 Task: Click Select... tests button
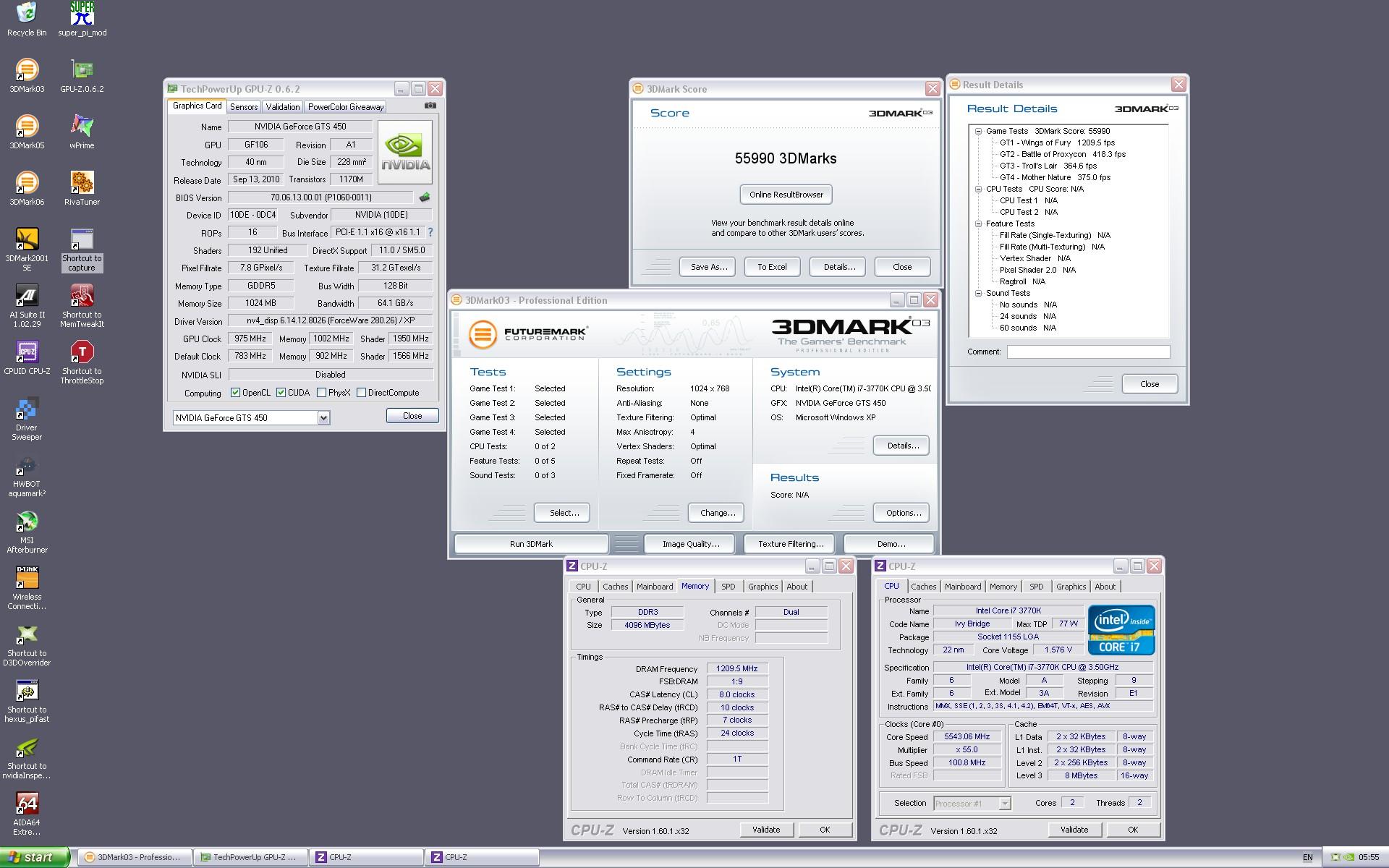564,513
